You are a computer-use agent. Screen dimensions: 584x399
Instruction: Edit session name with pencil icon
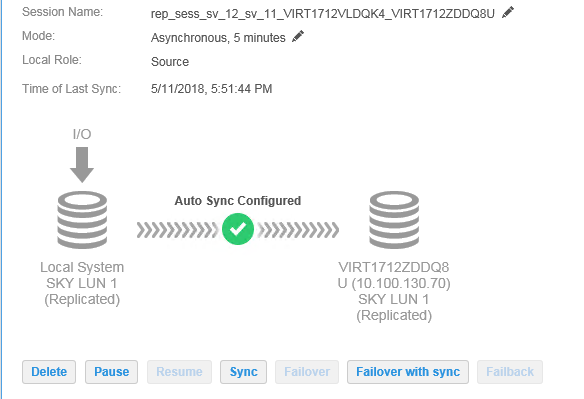(508, 12)
